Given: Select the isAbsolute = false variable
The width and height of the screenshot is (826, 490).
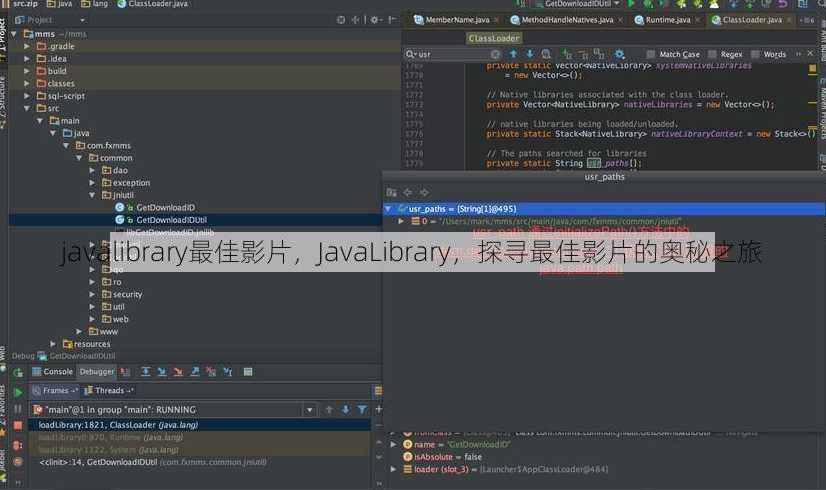Looking at the screenshot, I should [442, 457].
